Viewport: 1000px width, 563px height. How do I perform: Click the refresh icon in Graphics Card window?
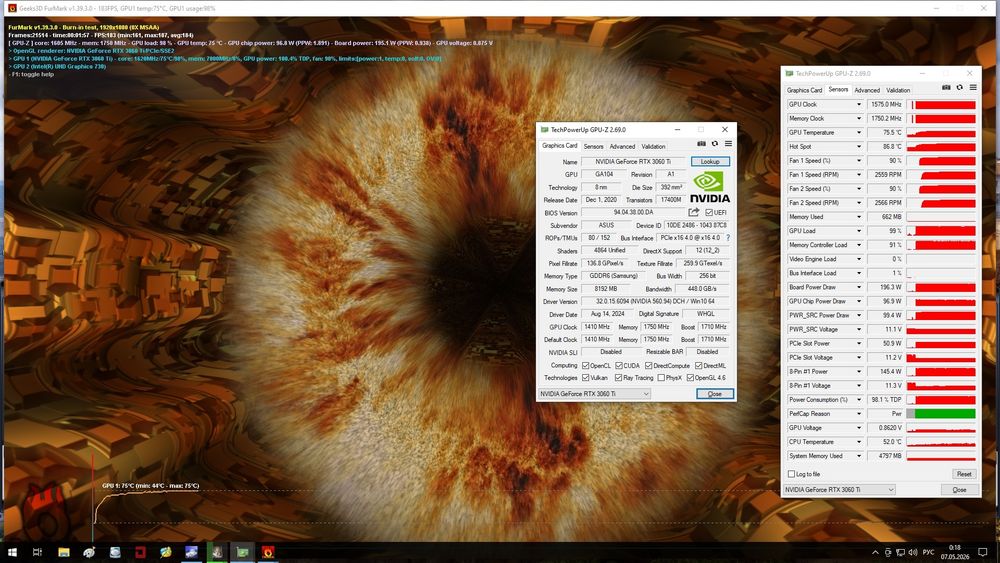[715, 144]
